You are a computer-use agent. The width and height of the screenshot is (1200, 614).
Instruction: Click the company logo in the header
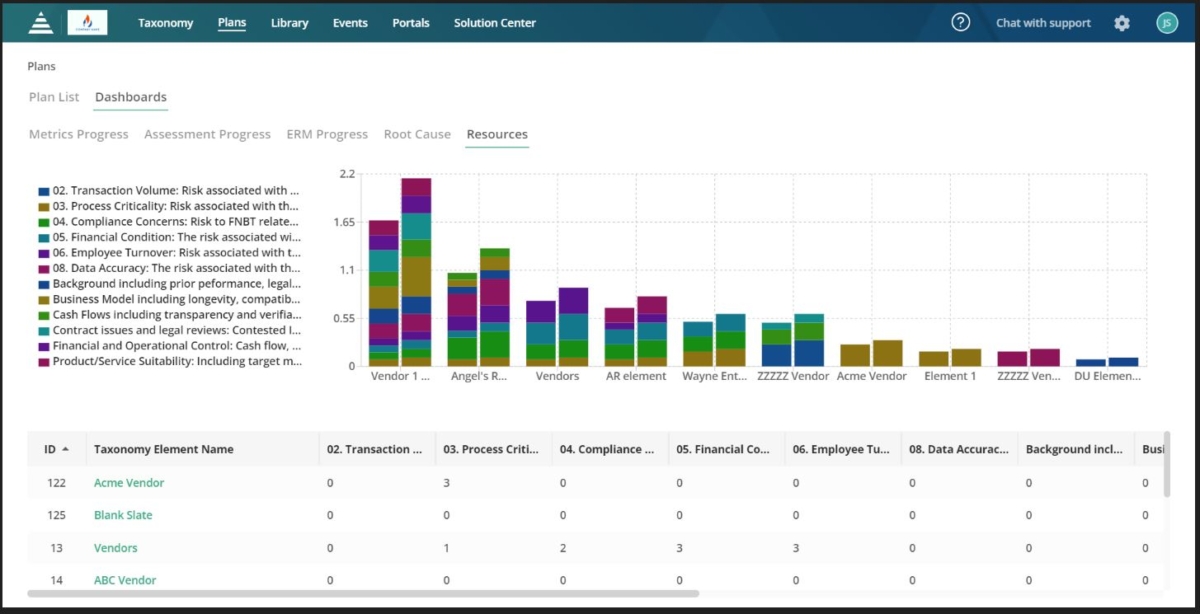86,21
